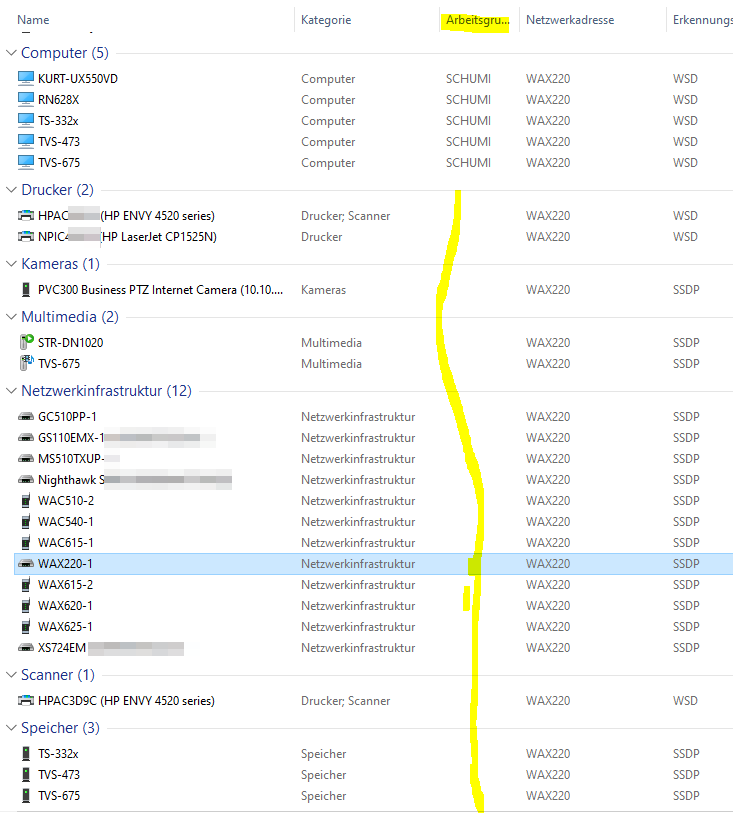Select the TVS-675 storage device icon under Speicher
733x813 pixels.
coord(26,795)
